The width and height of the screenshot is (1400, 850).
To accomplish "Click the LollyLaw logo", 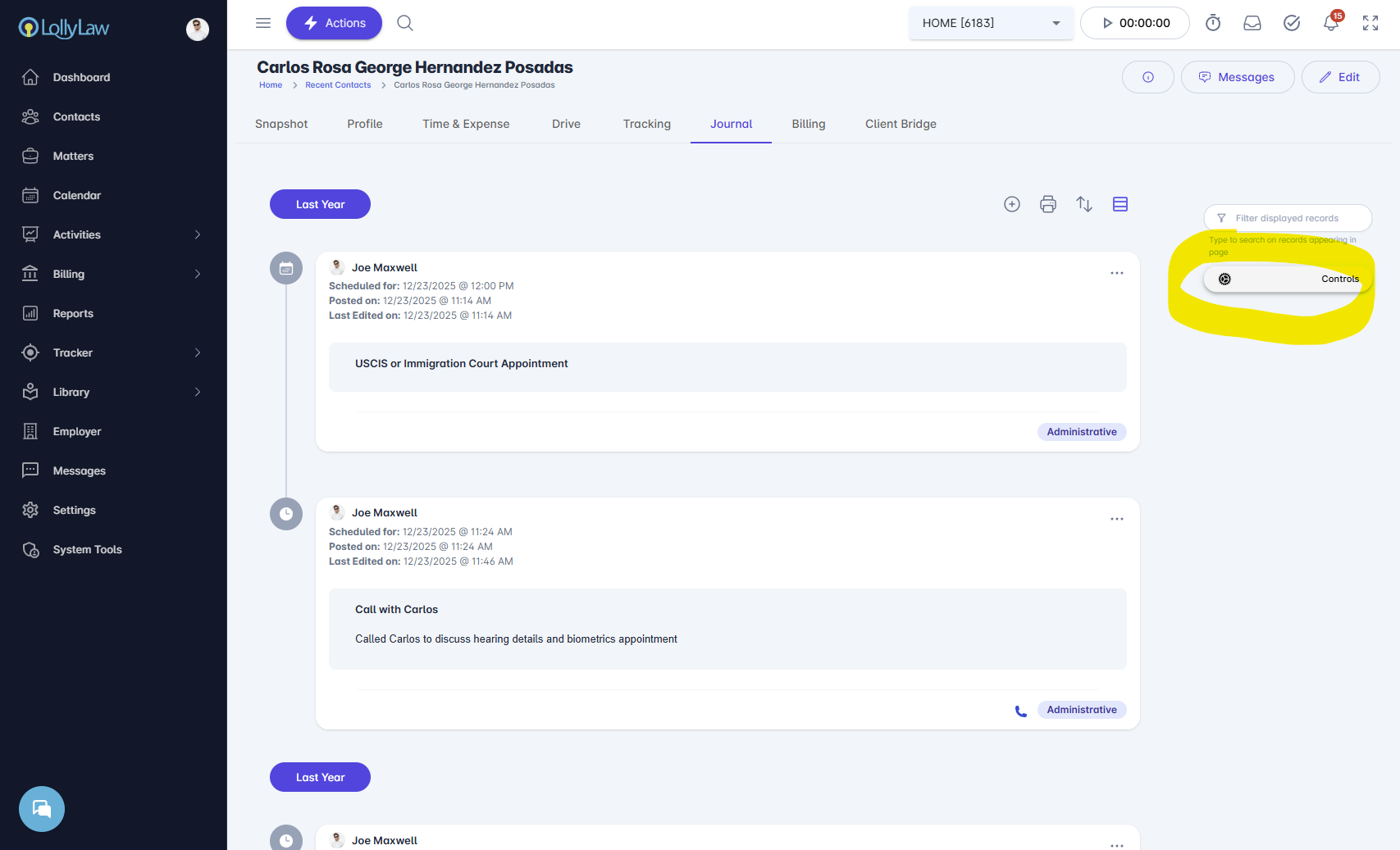I will coord(64,28).
